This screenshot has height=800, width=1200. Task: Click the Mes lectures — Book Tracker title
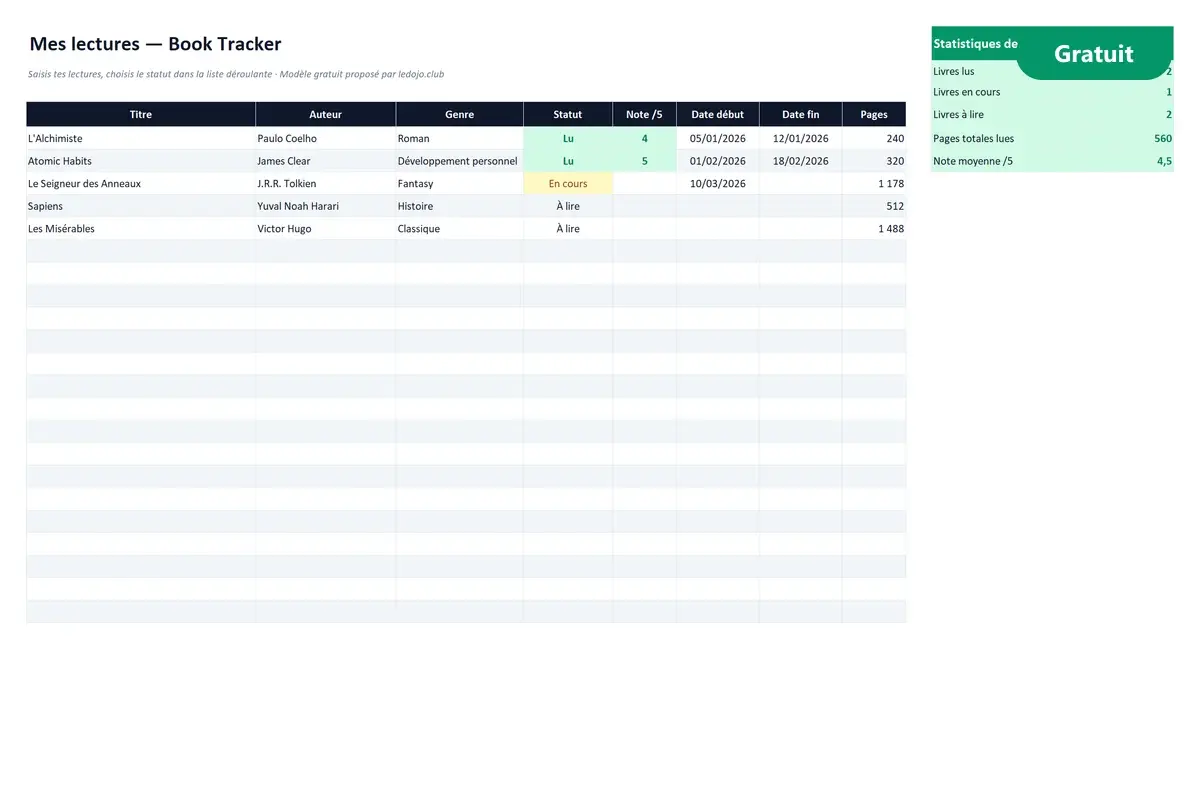click(155, 44)
